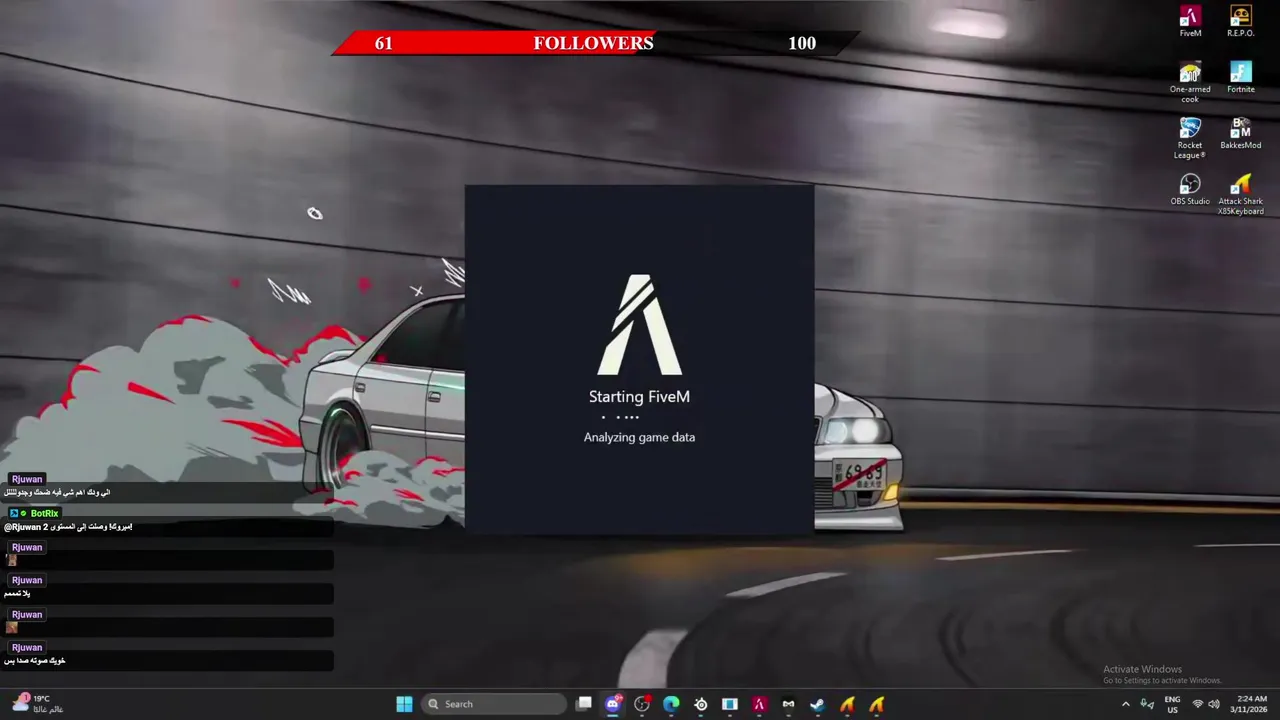
Task: Click the 'Analyzing game data' status text
Action: point(639,437)
